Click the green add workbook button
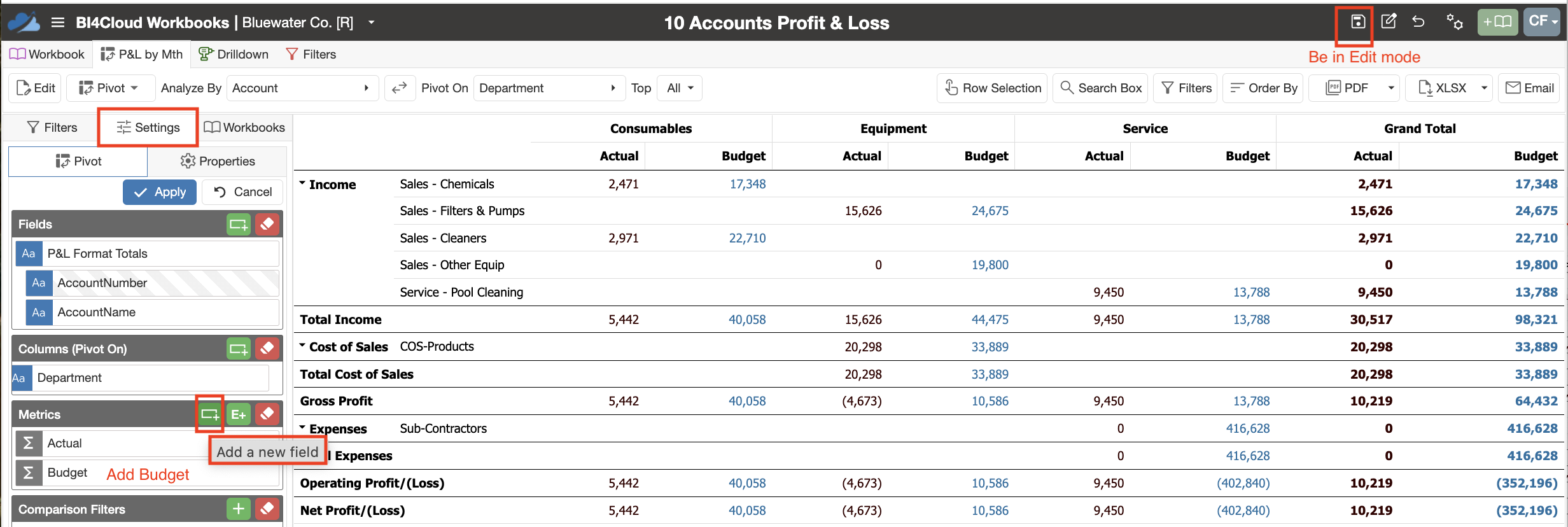 1497,22
